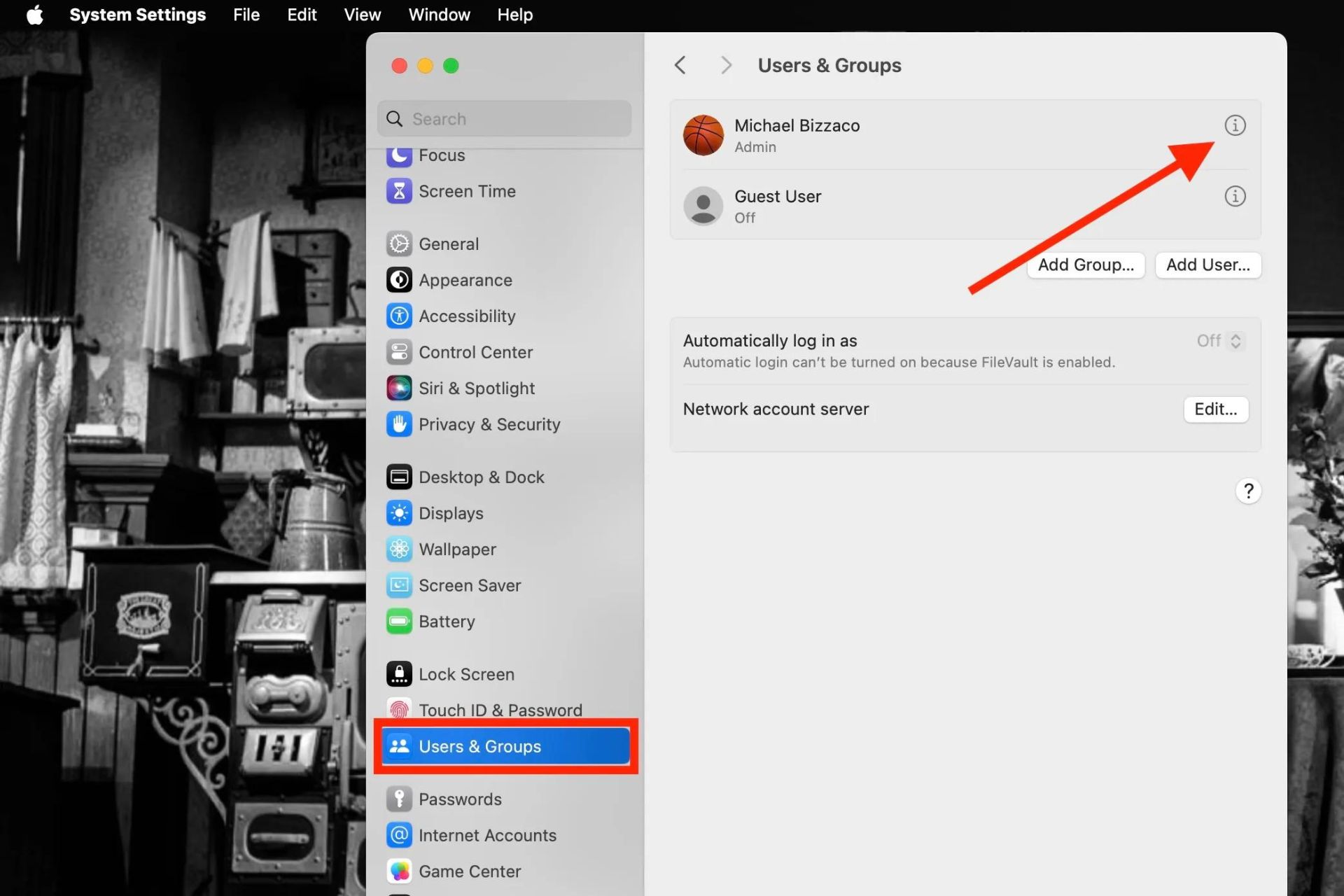Open the Help menu
Screen dimensions: 1344x896
[515, 15]
